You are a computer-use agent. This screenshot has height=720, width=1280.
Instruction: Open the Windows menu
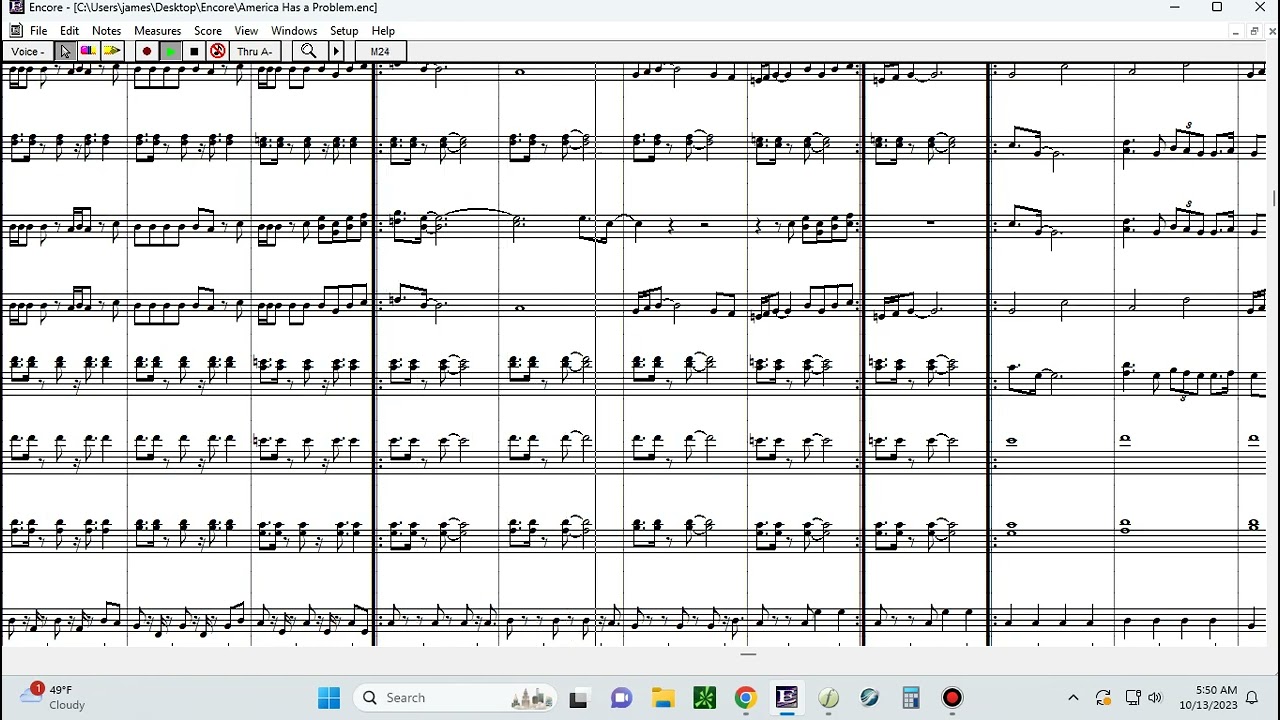tap(294, 31)
